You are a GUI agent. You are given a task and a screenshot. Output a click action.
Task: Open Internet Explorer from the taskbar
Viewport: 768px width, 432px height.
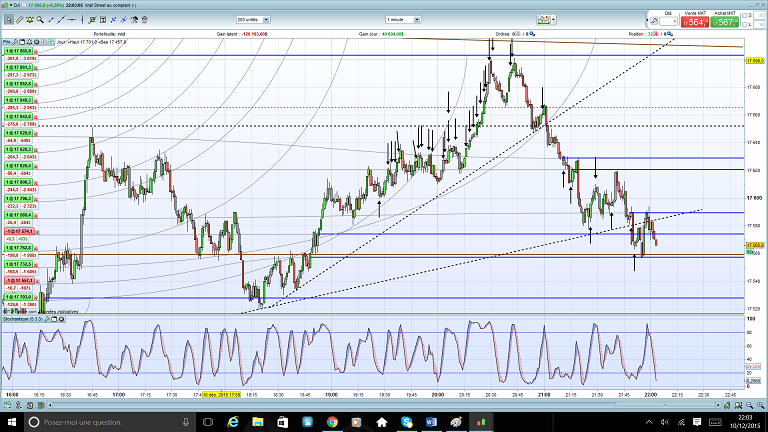pos(233,422)
